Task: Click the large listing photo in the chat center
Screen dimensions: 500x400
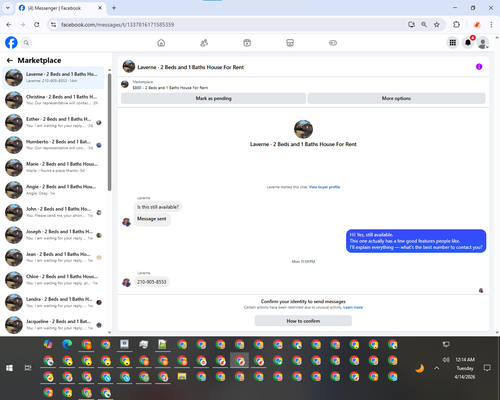Action: pyautogui.click(x=303, y=129)
